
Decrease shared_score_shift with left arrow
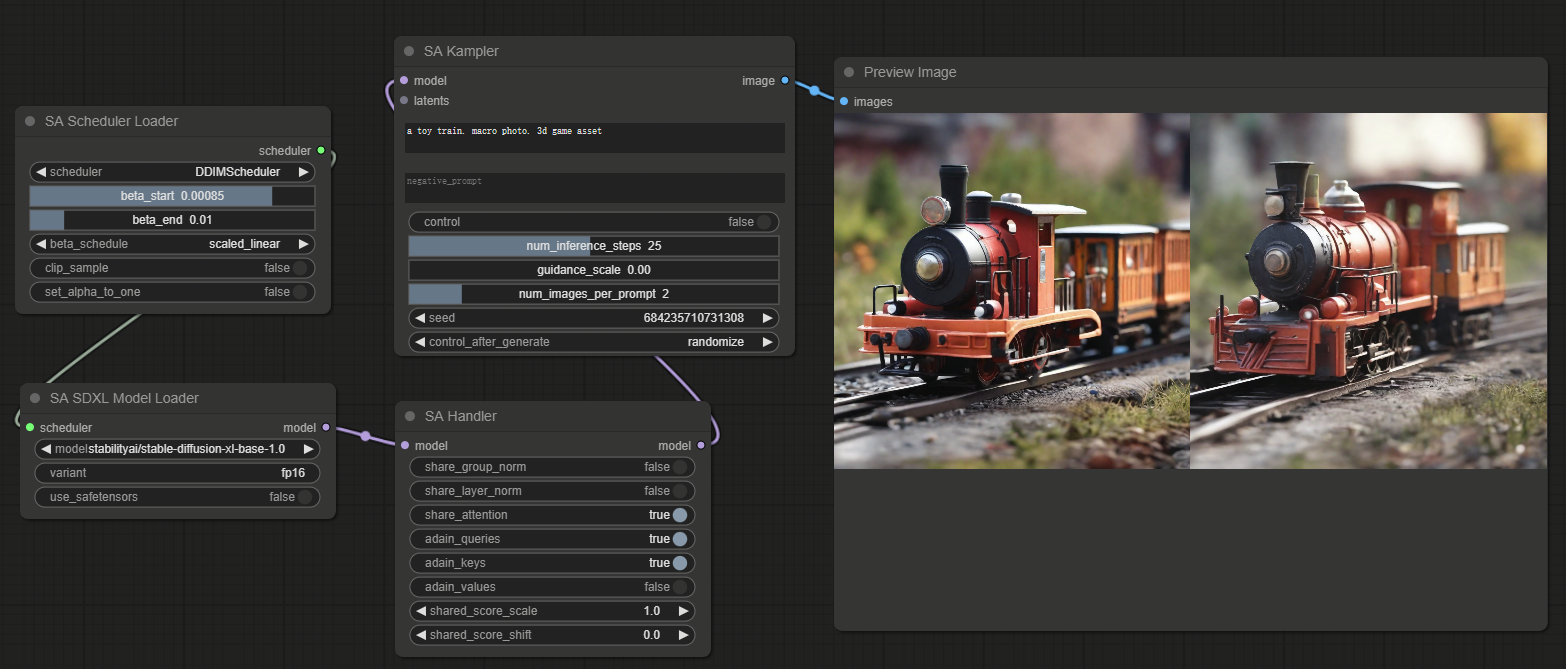421,635
